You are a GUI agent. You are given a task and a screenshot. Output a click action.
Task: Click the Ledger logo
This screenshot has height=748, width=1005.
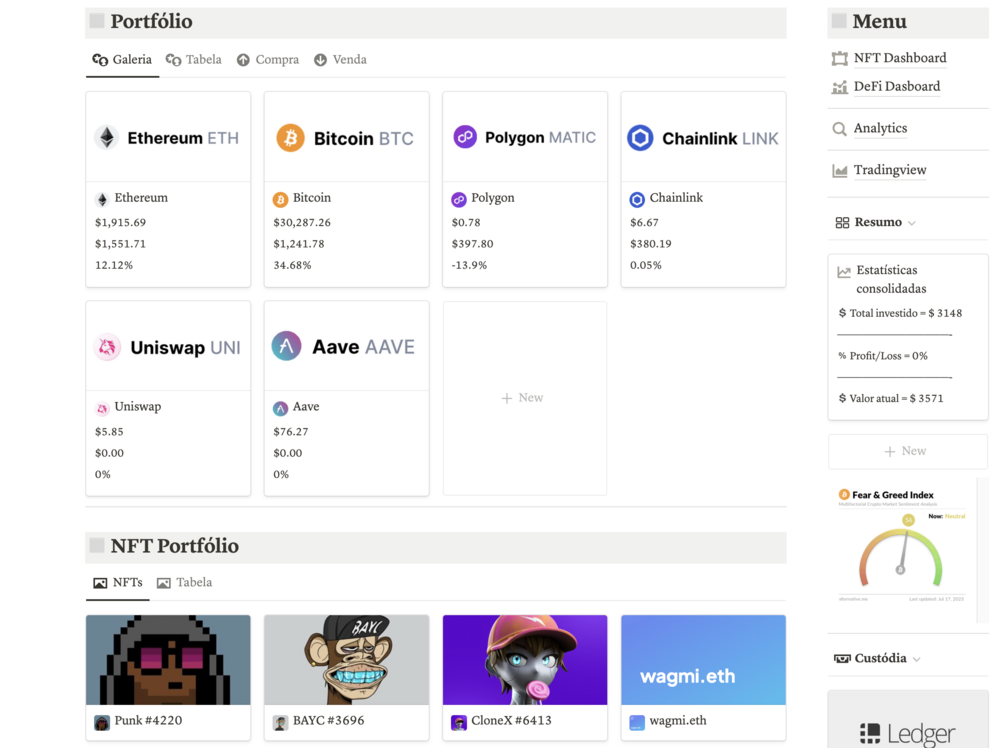coord(907,733)
